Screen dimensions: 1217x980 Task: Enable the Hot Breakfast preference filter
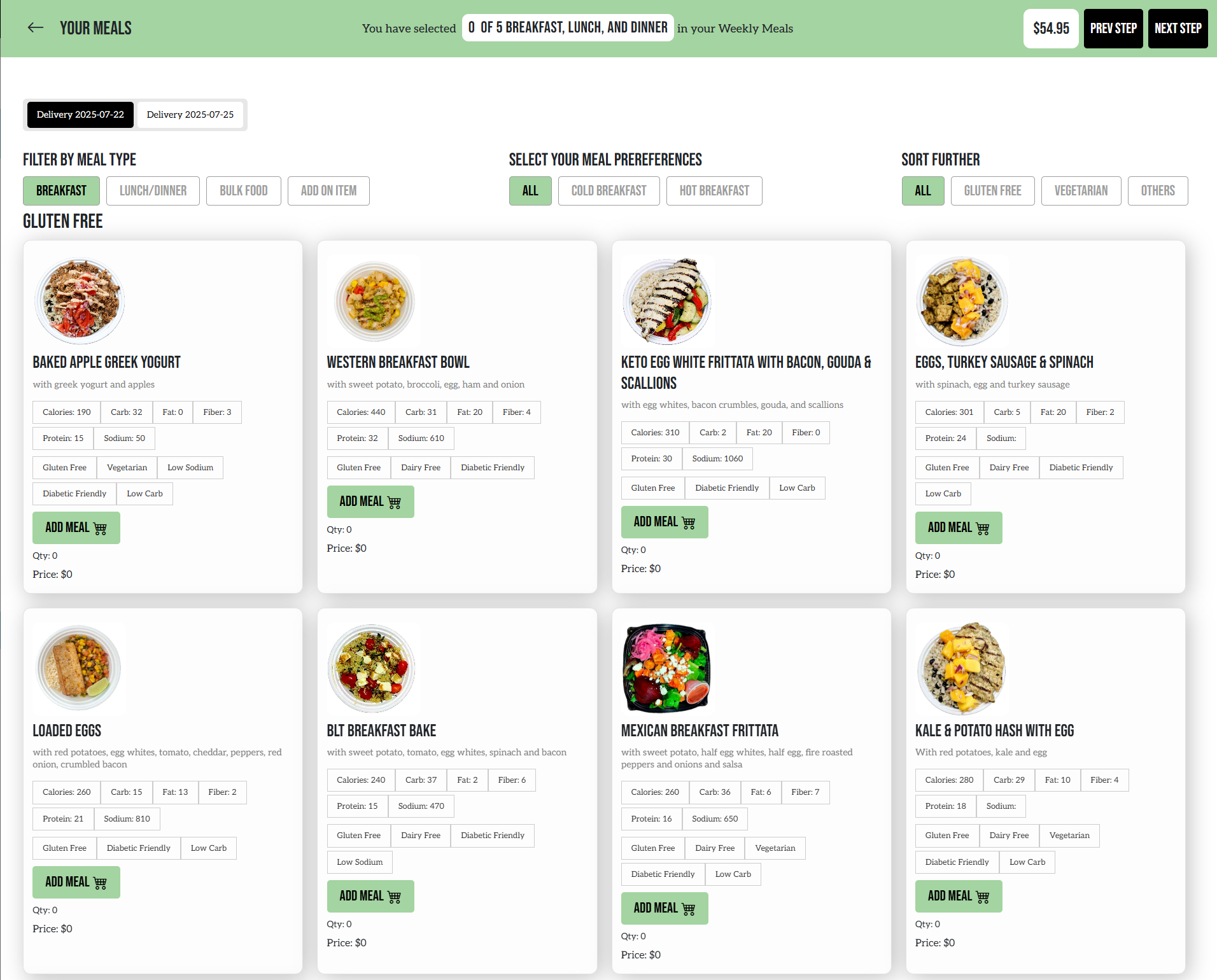coord(714,191)
